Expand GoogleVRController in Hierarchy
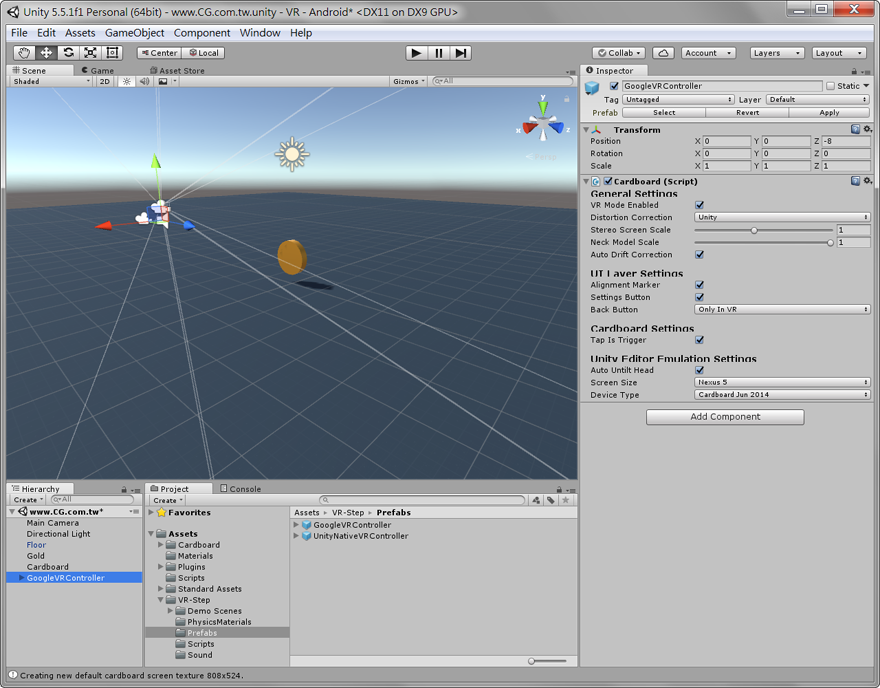Screen dimensions: 880x688 tap(21, 577)
